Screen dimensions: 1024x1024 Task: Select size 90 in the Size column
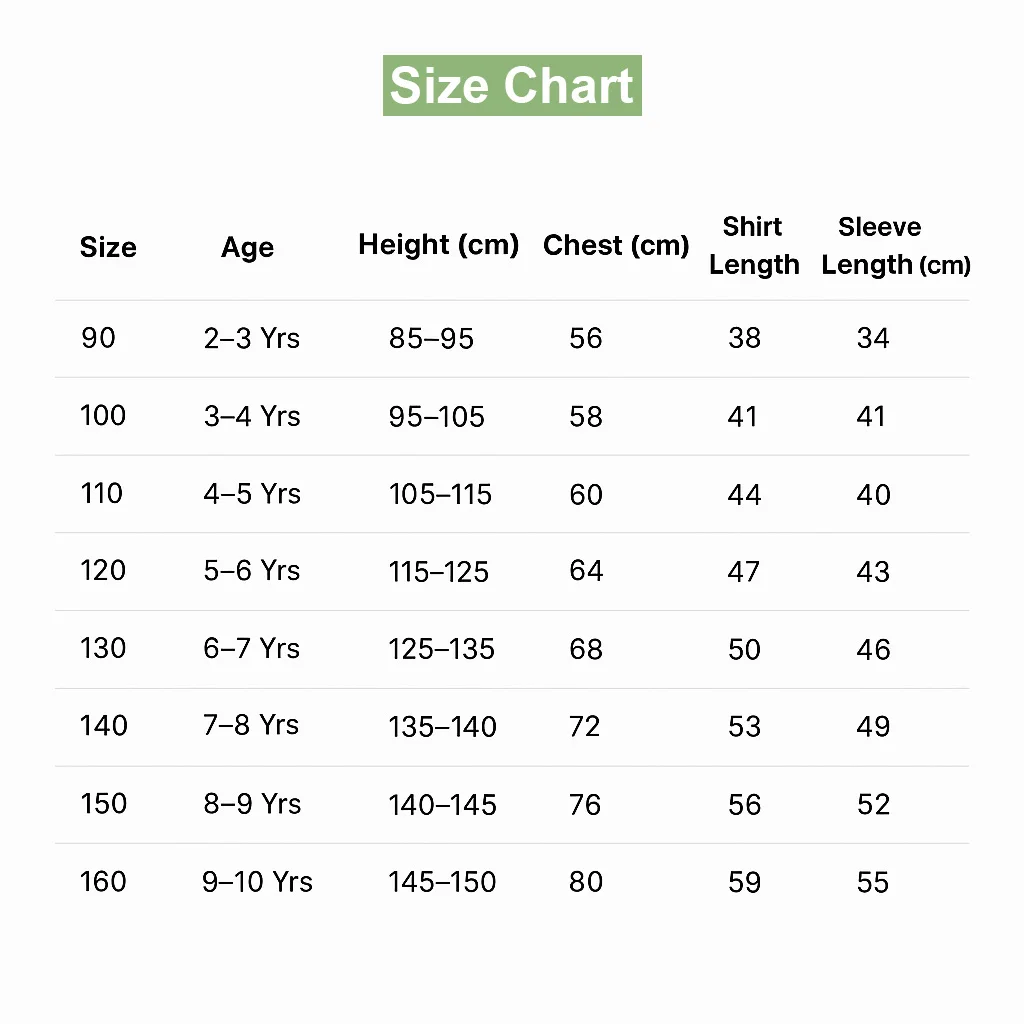98,338
